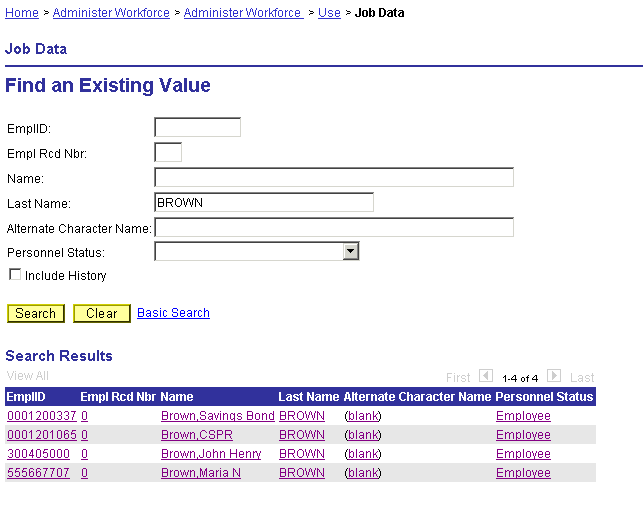The image size is (643, 506).
Task: Click the yellow Search button
Action: [x=36, y=313]
